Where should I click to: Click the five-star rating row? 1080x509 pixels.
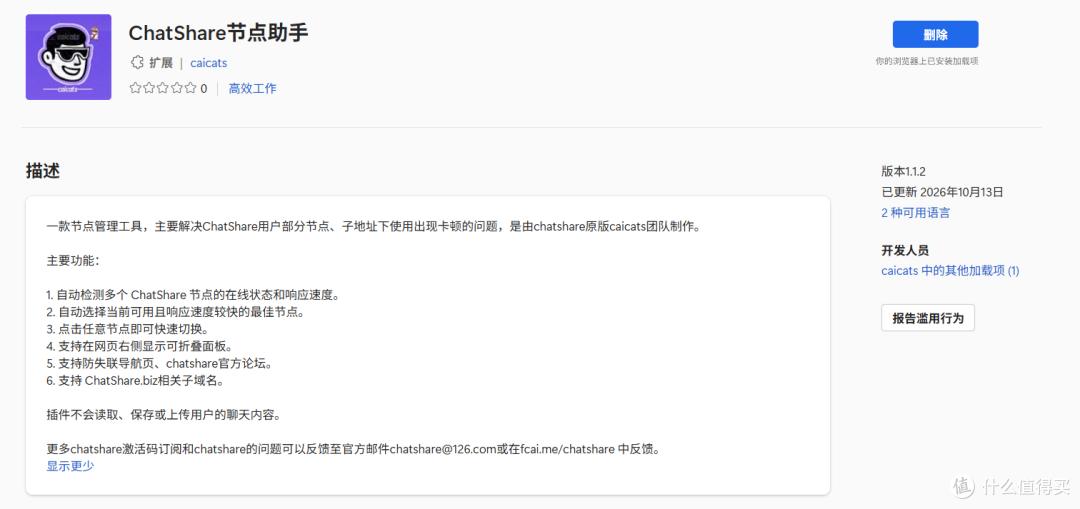tap(163, 88)
